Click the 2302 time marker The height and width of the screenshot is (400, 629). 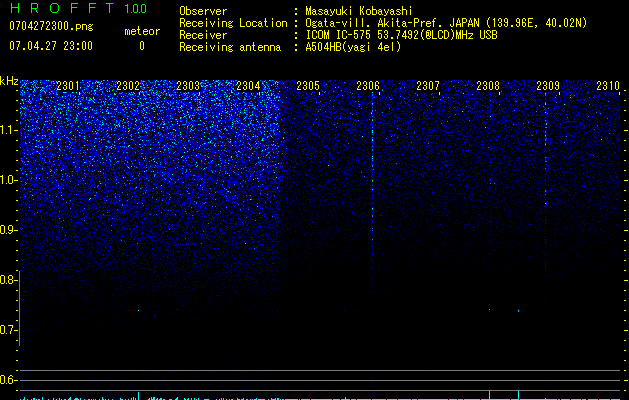click(128, 86)
